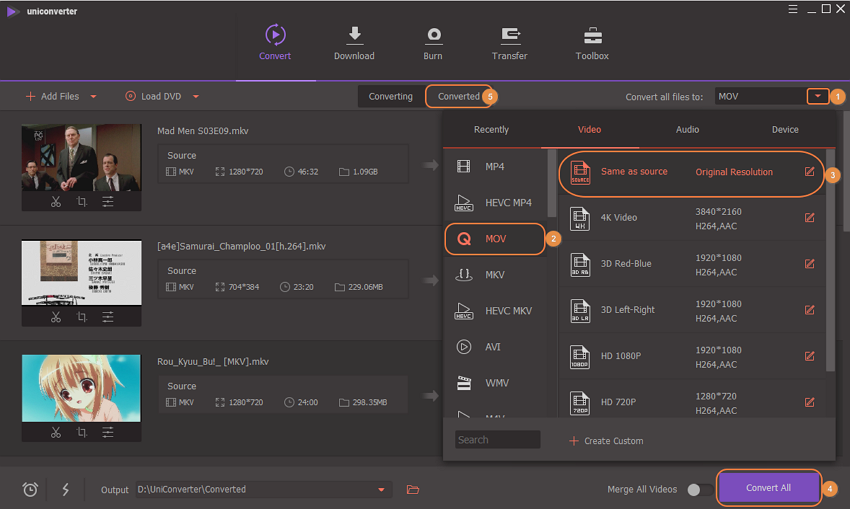Click the format presets scrollbar
Screen dimensions: 850x509
(x=830, y=260)
